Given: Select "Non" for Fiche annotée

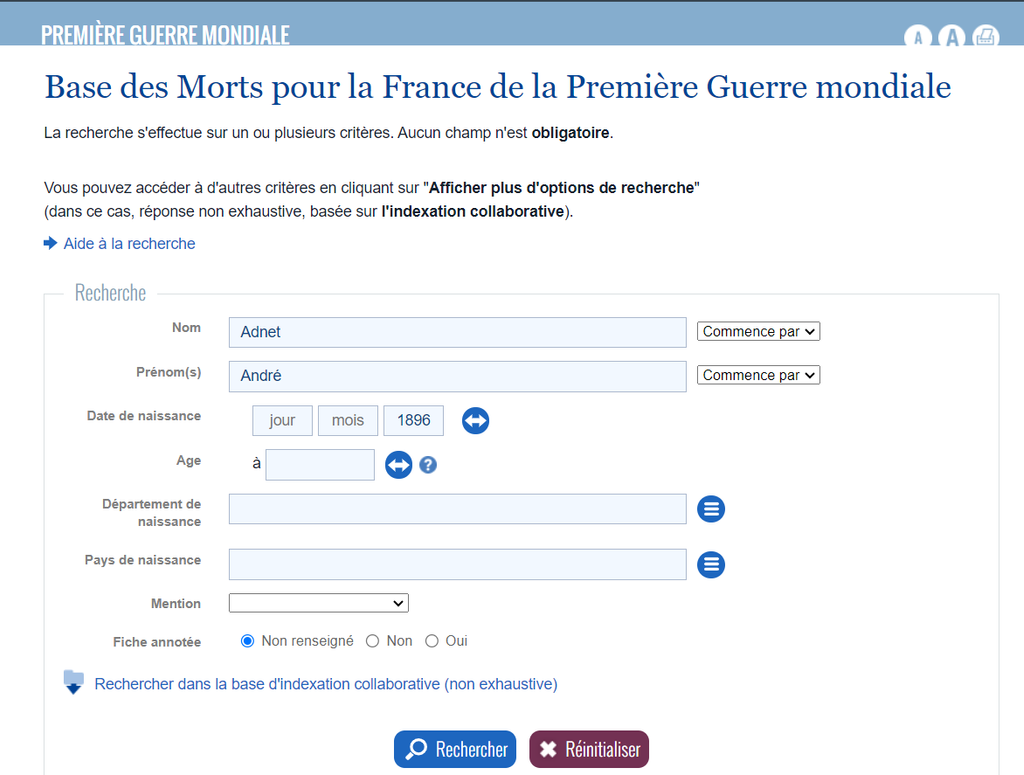Looking at the screenshot, I should click(x=373, y=641).
